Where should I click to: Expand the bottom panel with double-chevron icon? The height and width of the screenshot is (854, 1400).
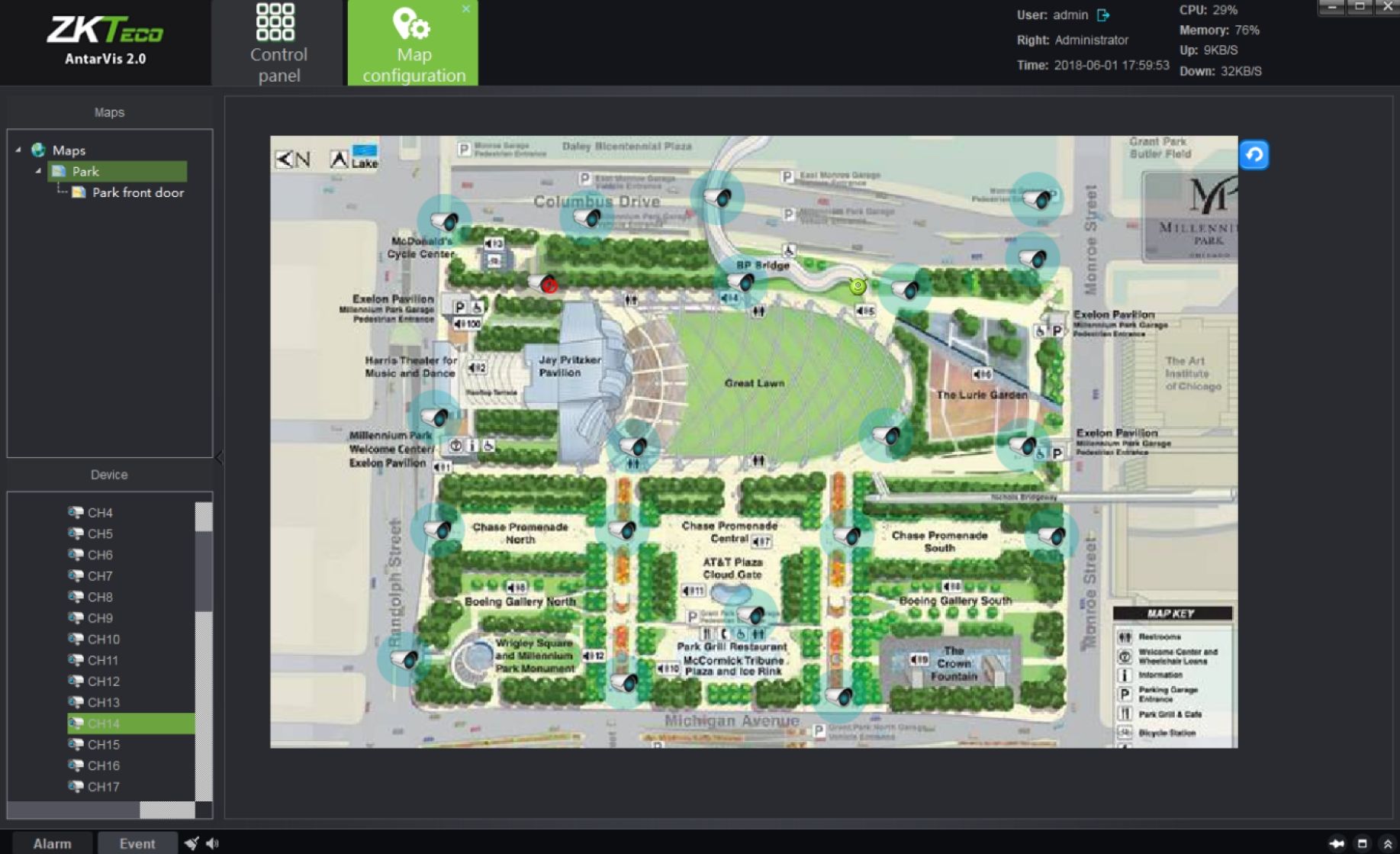(x=1387, y=843)
